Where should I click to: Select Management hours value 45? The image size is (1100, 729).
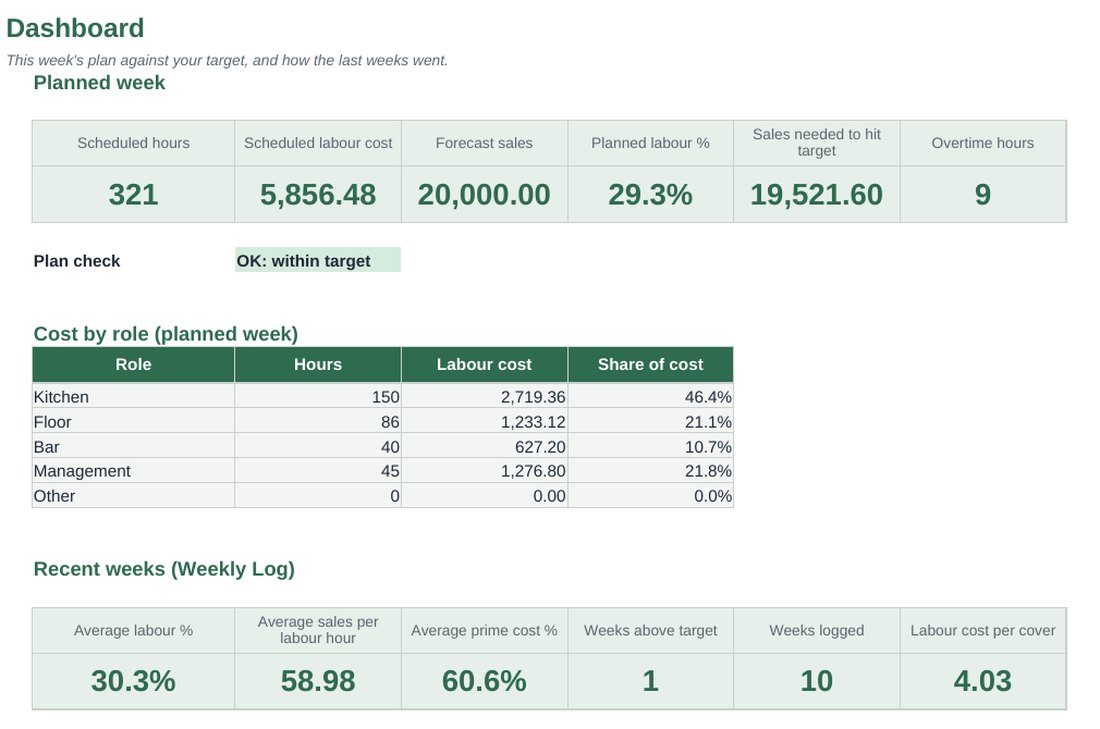[390, 471]
